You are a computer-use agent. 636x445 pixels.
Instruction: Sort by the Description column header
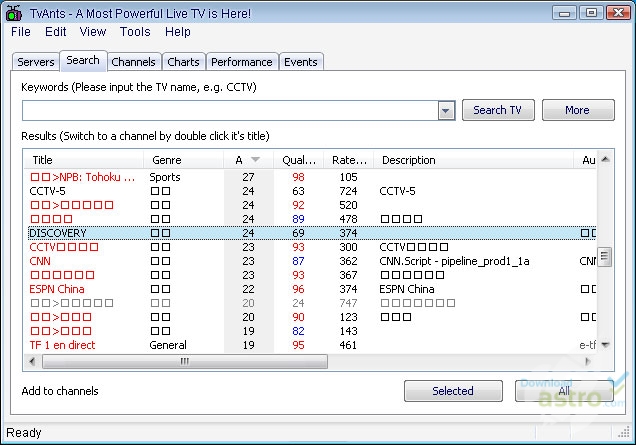pyautogui.click(x=473, y=160)
